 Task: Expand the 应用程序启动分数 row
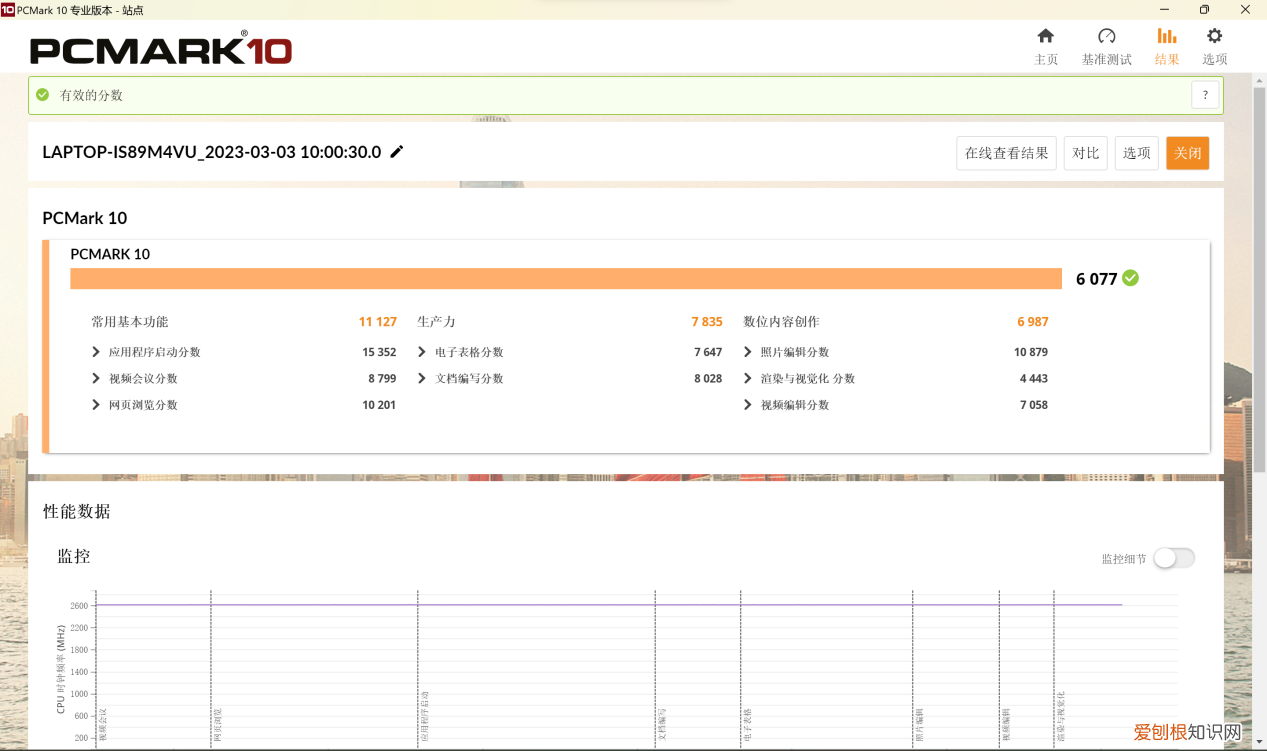coord(96,352)
